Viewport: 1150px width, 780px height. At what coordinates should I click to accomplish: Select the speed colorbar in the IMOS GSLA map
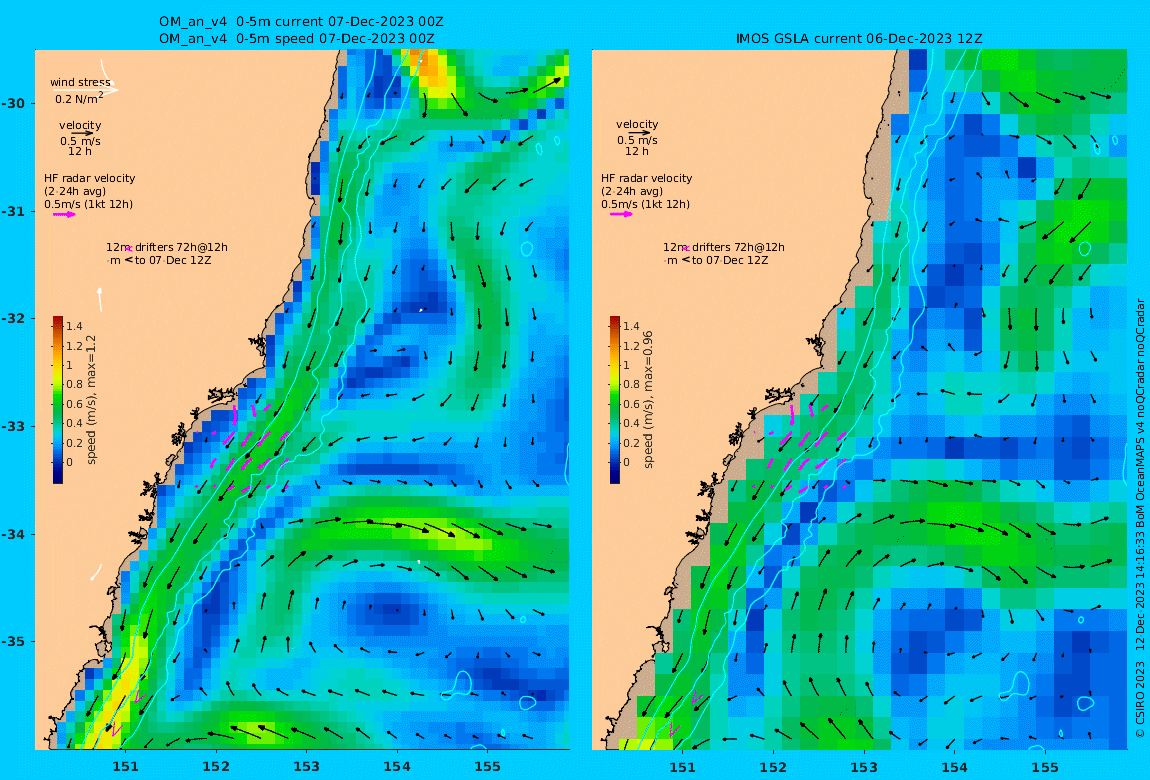click(615, 400)
